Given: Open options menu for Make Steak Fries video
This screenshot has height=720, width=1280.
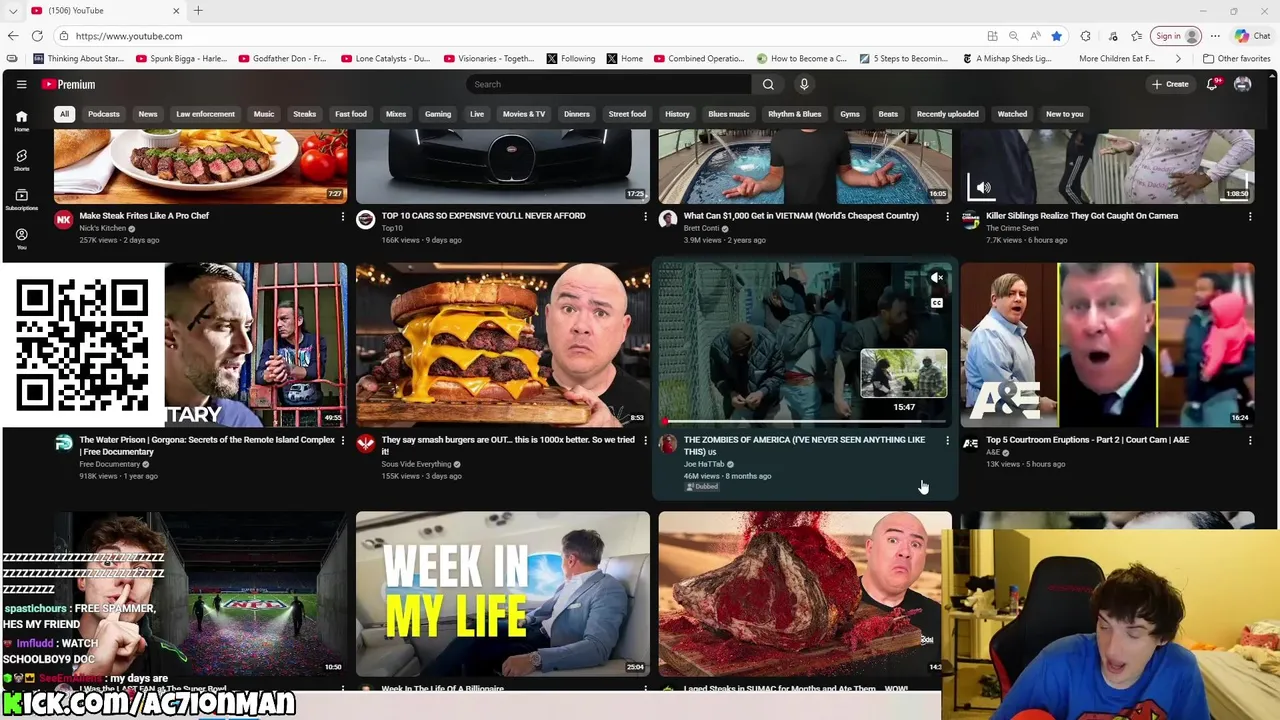Looking at the screenshot, I should [343, 216].
